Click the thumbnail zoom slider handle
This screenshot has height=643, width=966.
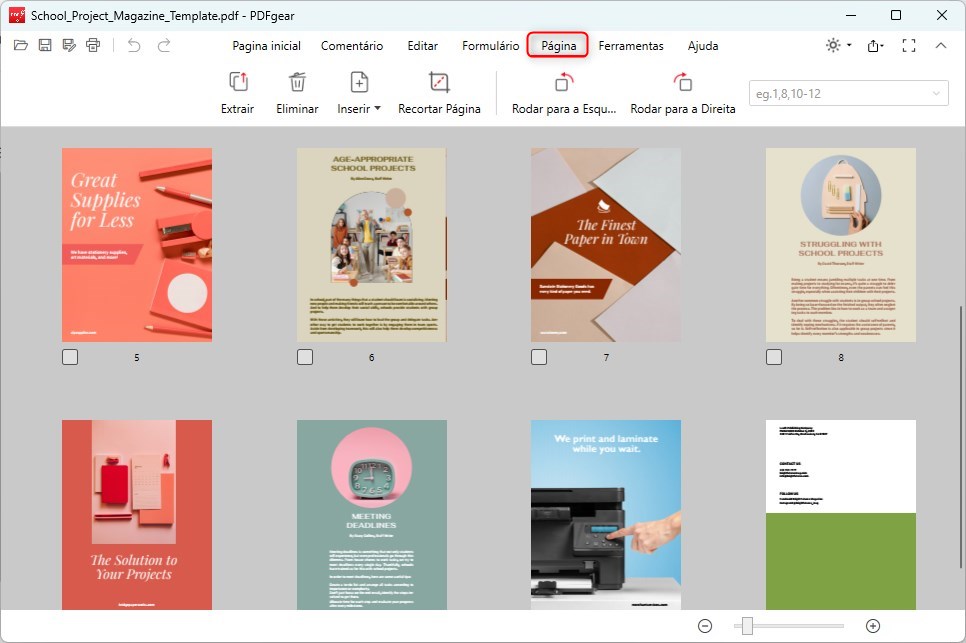(x=746, y=626)
